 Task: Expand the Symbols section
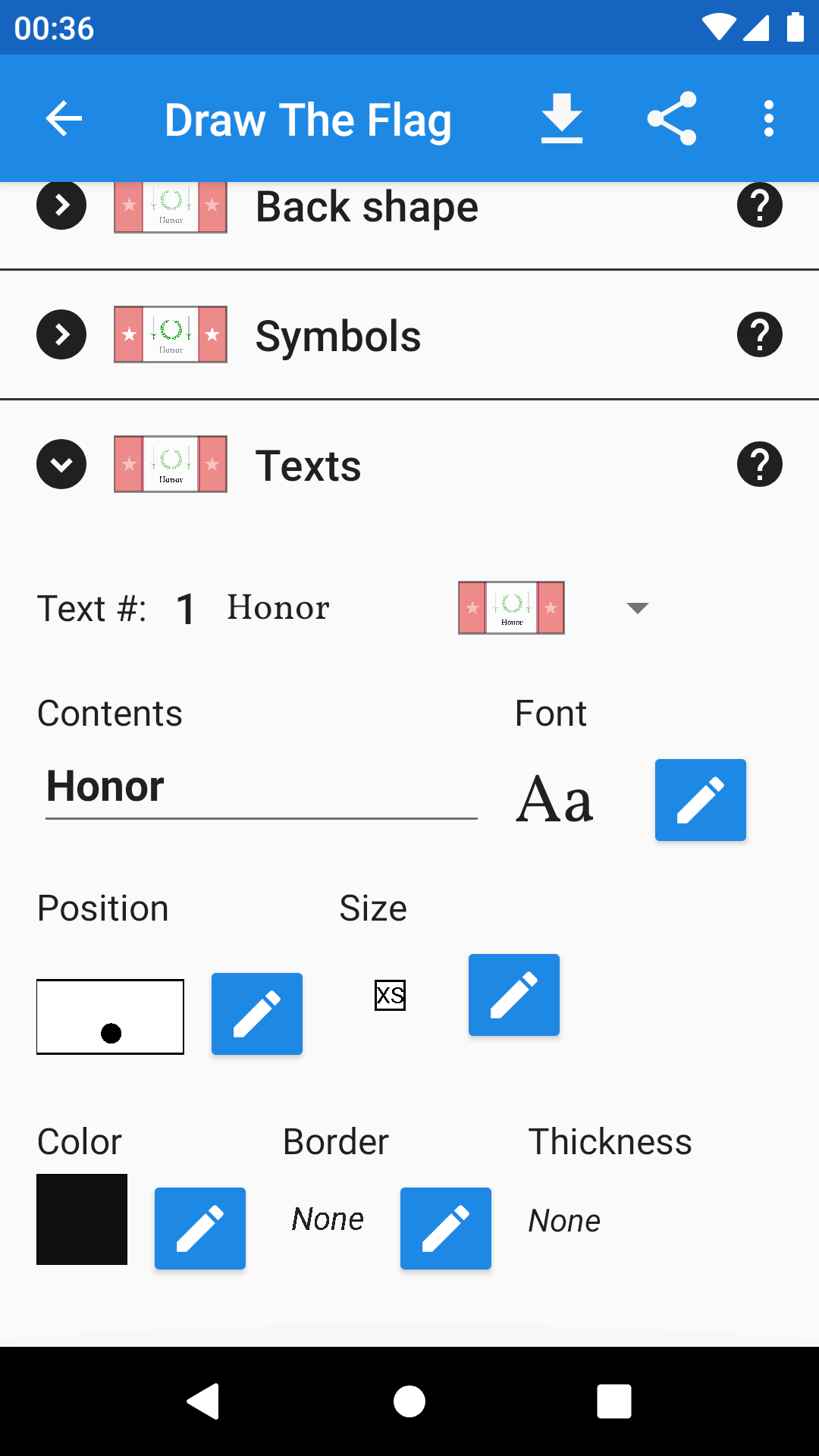(61, 334)
